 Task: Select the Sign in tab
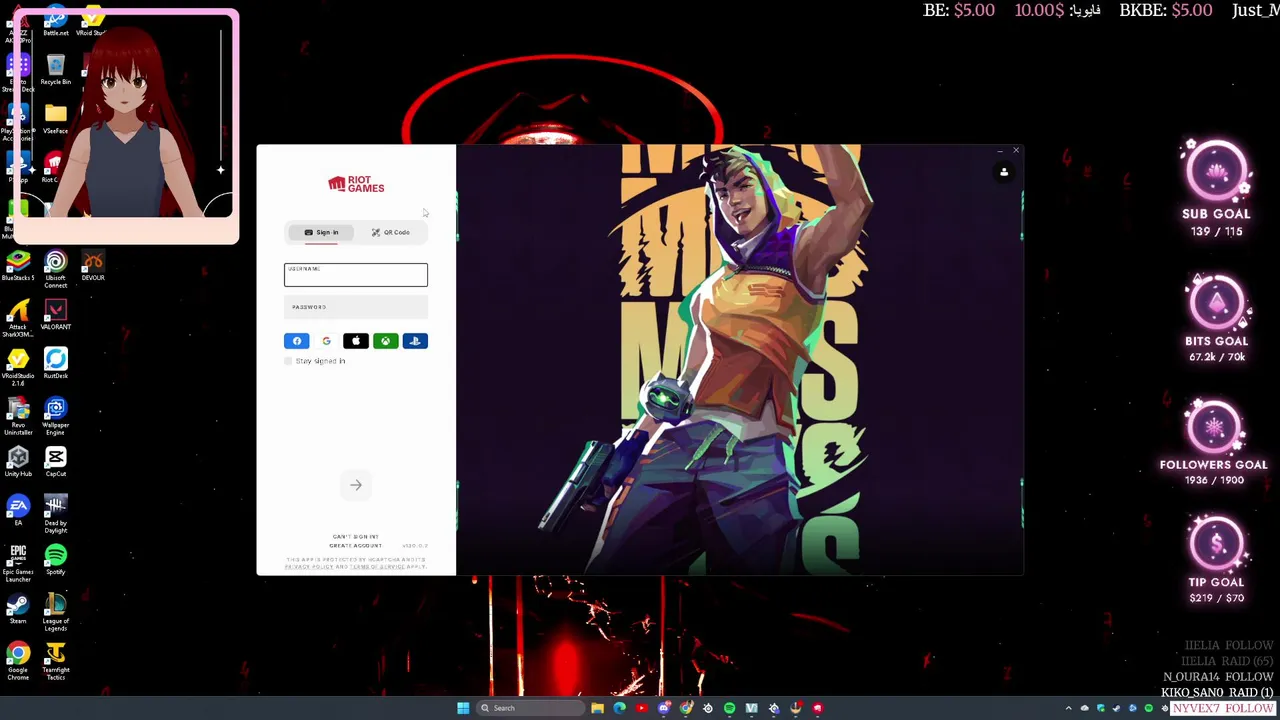[x=321, y=232]
